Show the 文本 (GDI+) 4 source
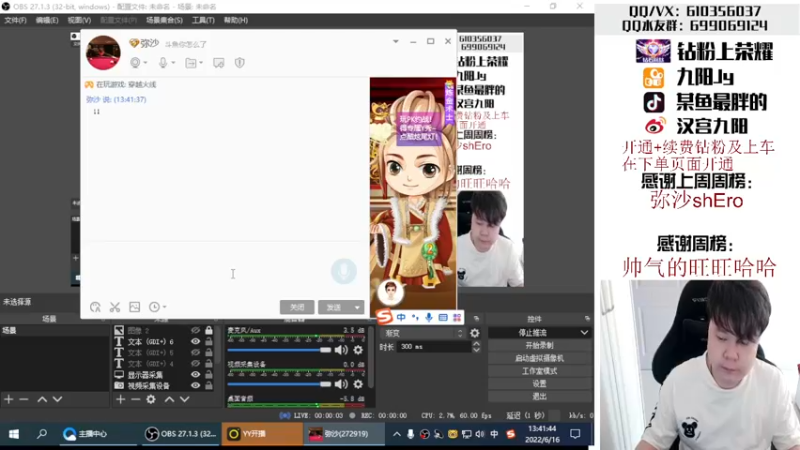Screen dimensions: 800x450 pyautogui.click(x=195, y=364)
